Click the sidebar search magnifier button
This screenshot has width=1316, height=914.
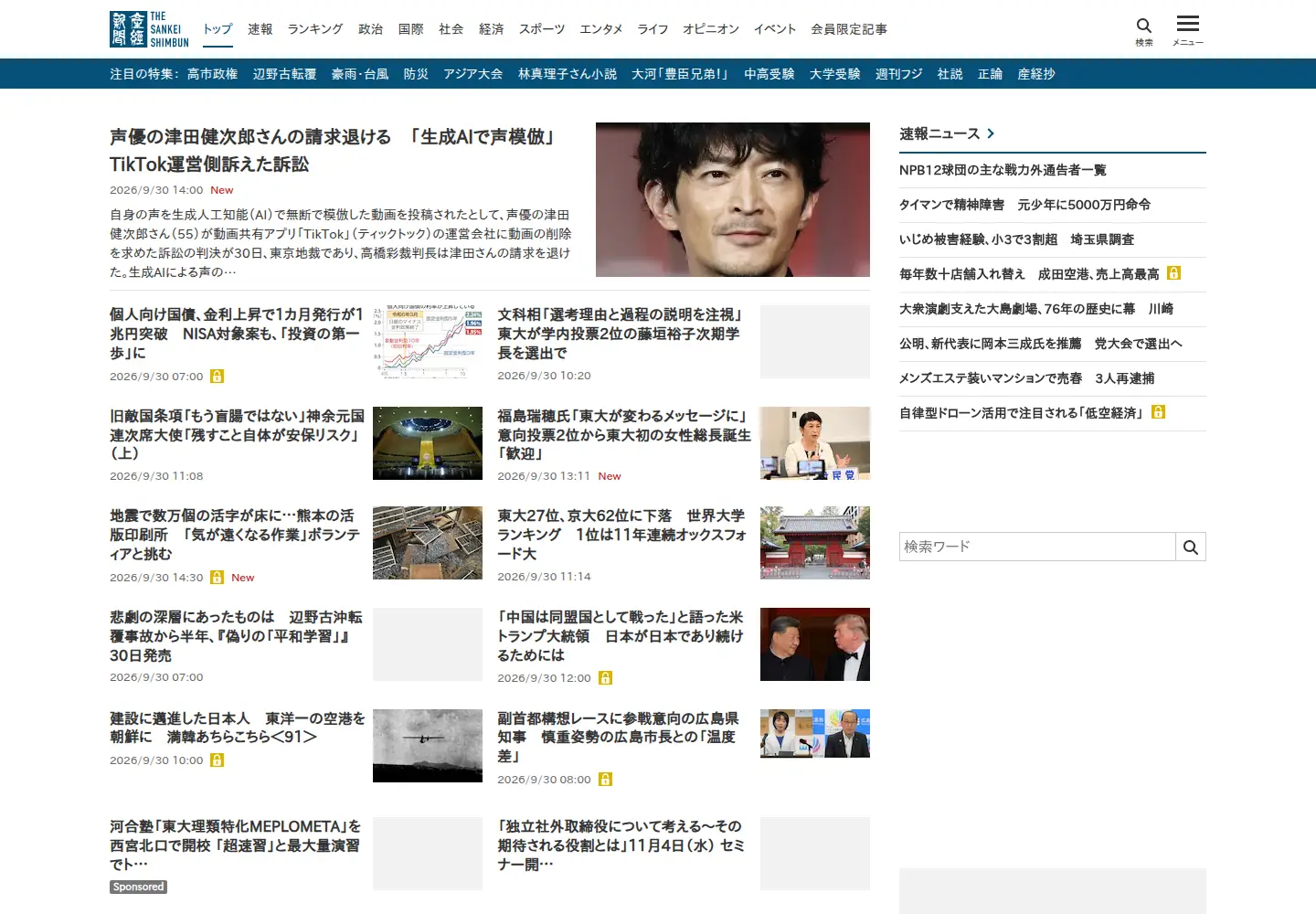(1191, 547)
